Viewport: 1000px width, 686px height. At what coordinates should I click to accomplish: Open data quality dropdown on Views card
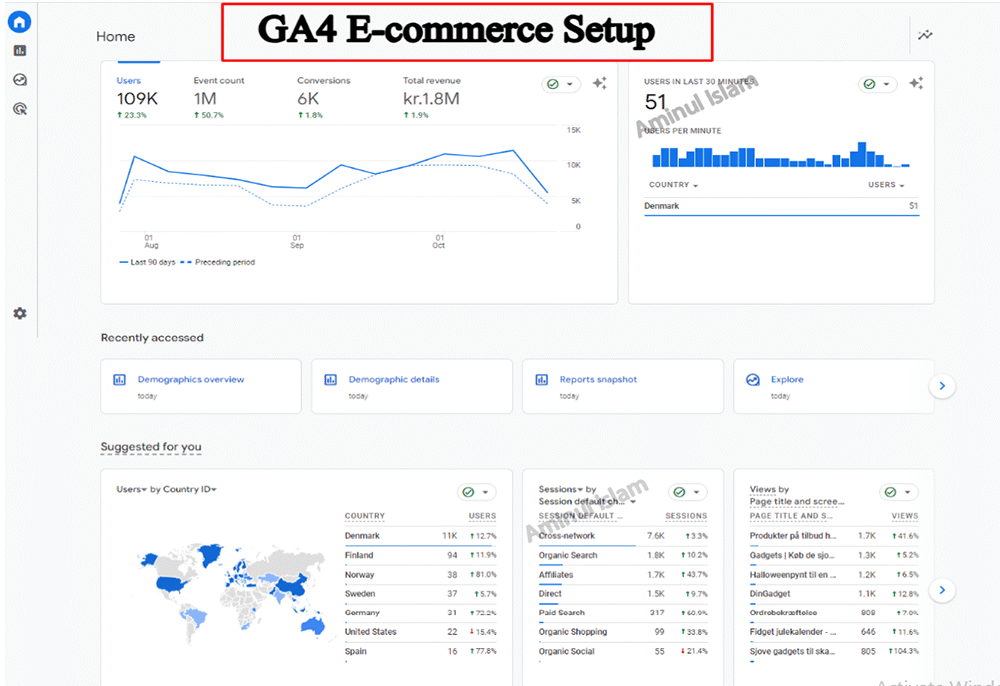click(x=899, y=492)
